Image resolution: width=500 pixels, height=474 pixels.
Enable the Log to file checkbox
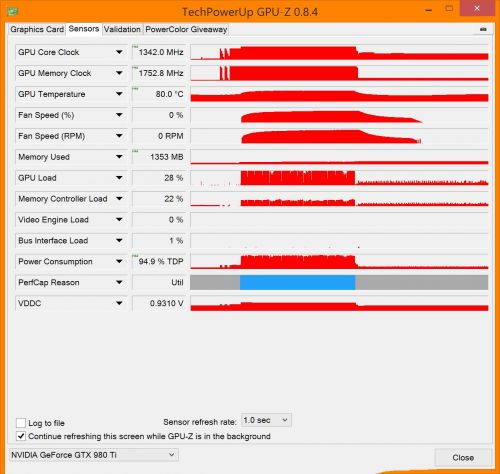pyautogui.click(x=21, y=423)
